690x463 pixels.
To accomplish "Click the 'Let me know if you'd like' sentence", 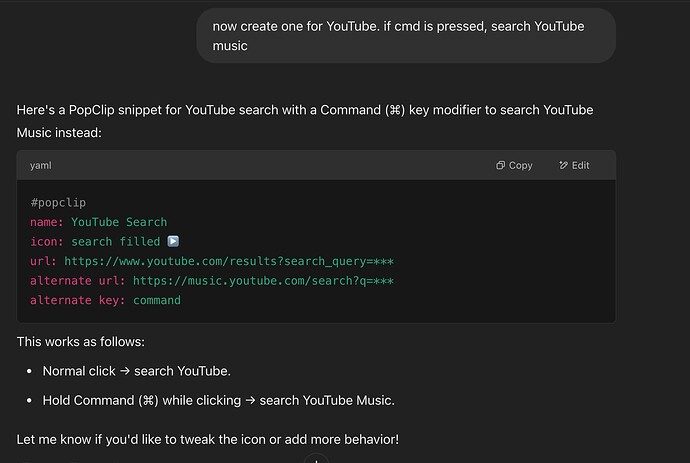I will click(x=208, y=439).
